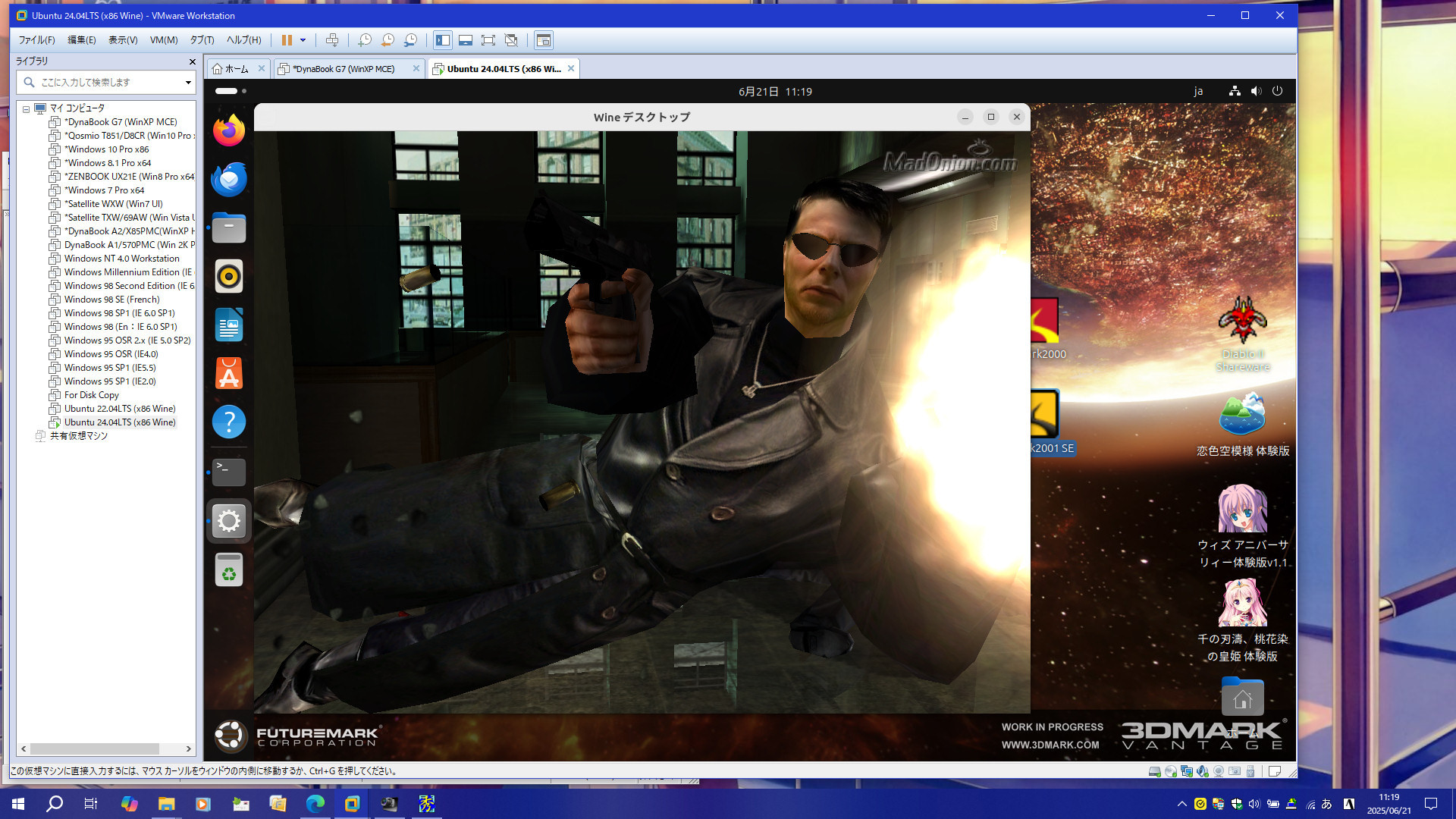Select Windows 8.1 Pro x64 in library

(100, 163)
